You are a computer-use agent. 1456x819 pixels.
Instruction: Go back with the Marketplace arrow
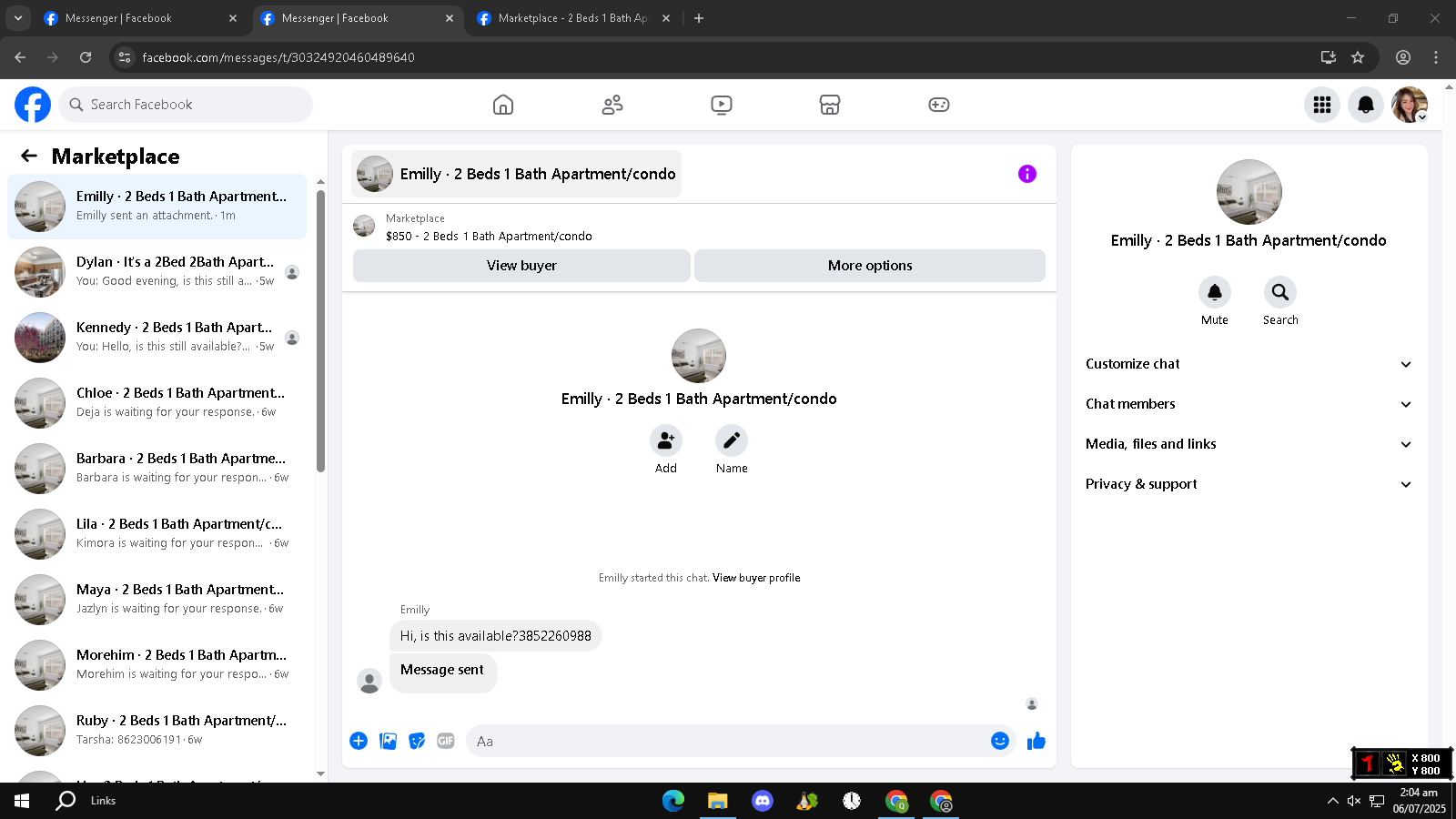coord(29,156)
